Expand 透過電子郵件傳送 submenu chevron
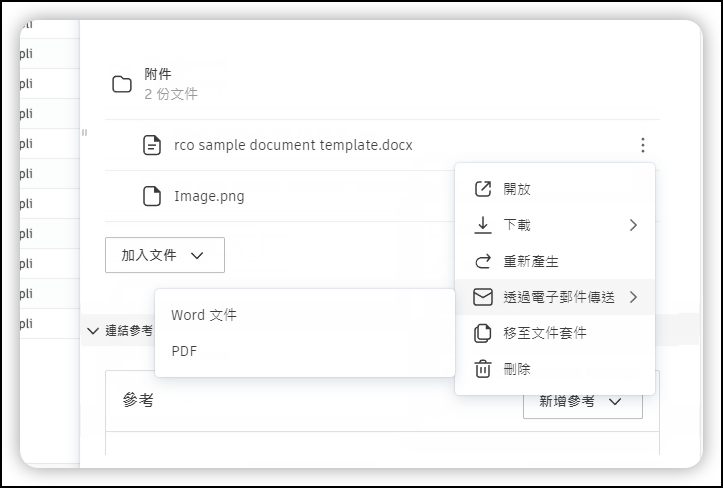The height and width of the screenshot is (488, 723). (x=633, y=297)
